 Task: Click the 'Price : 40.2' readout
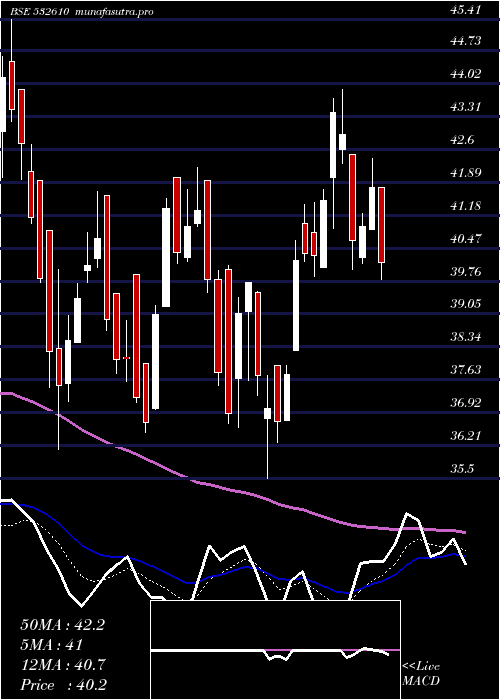(63, 685)
